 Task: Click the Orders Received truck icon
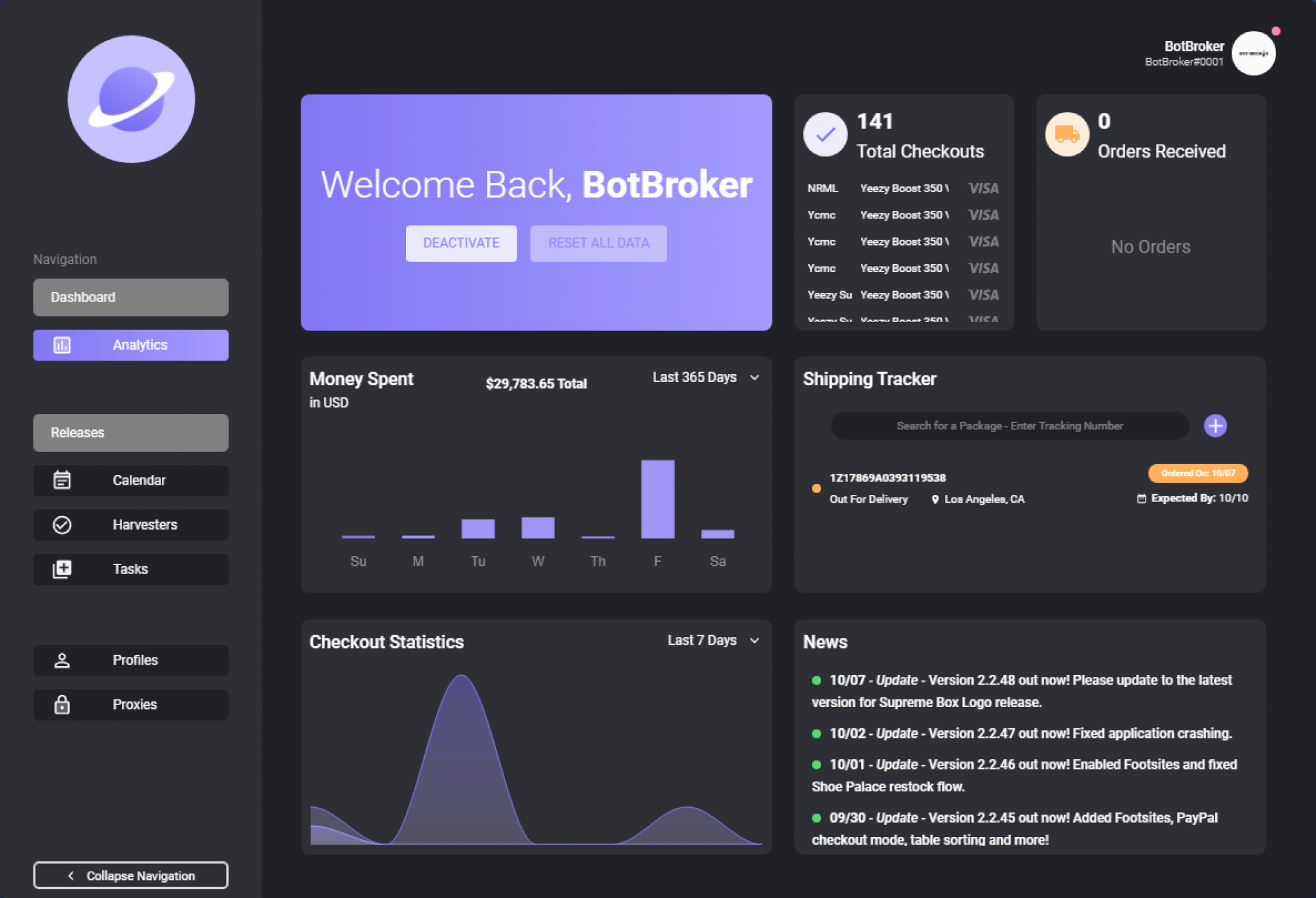coord(1067,134)
